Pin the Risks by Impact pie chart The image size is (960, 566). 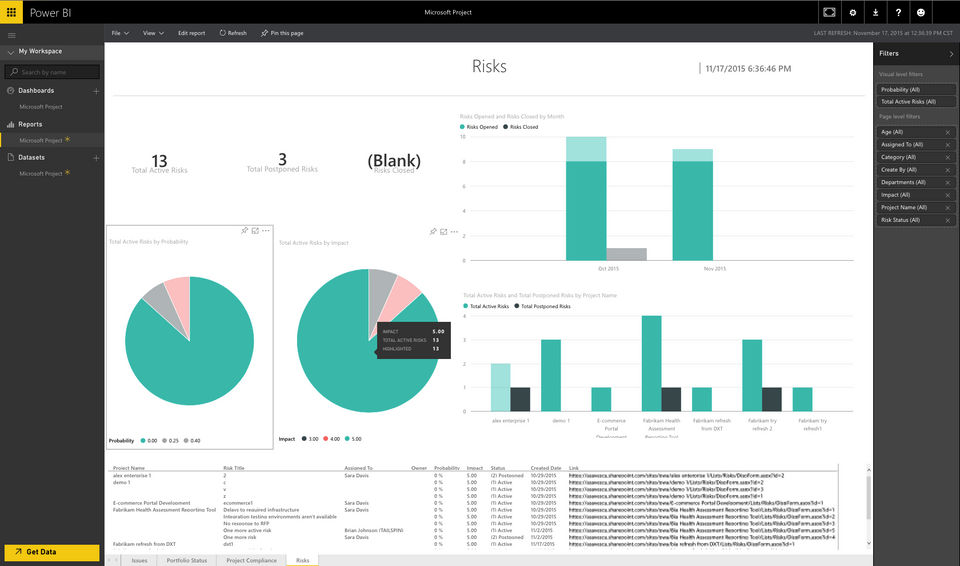tap(433, 232)
